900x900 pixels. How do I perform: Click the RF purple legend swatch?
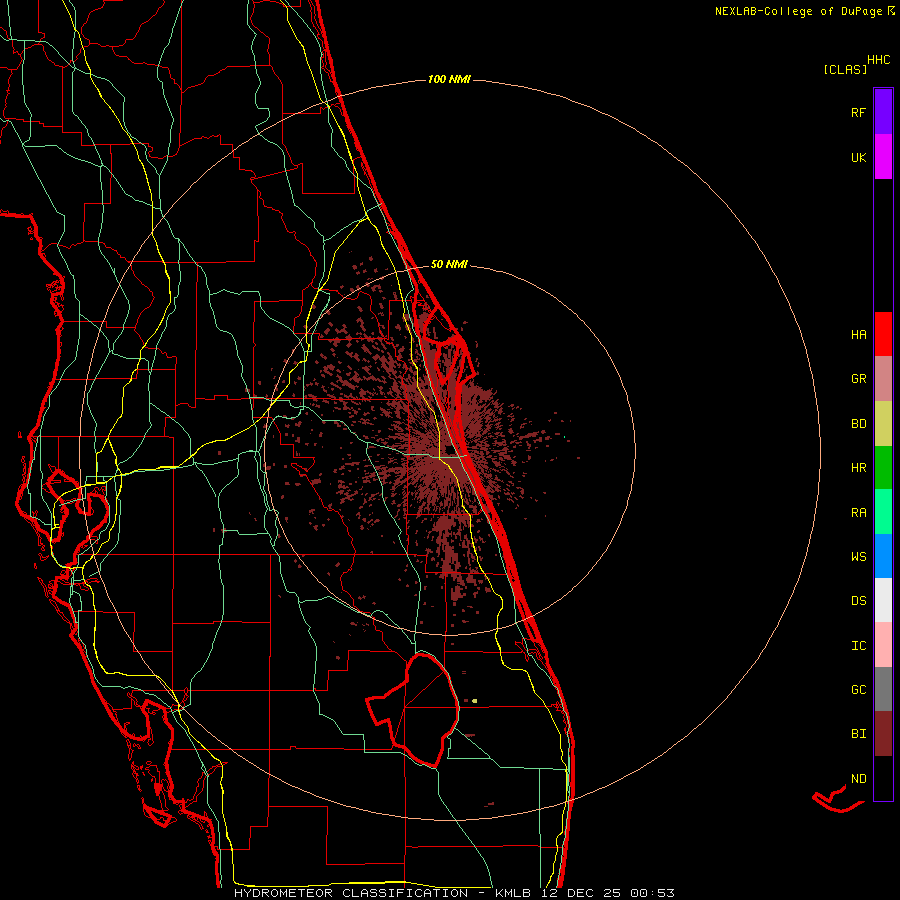click(883, 112)
